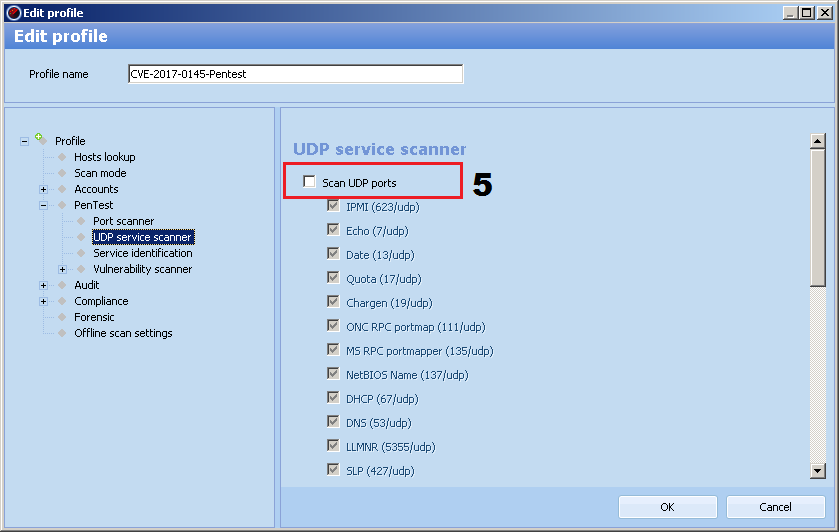839x532 pixels.
Task: Select Offline scan settings item
Action: [123, 333]
